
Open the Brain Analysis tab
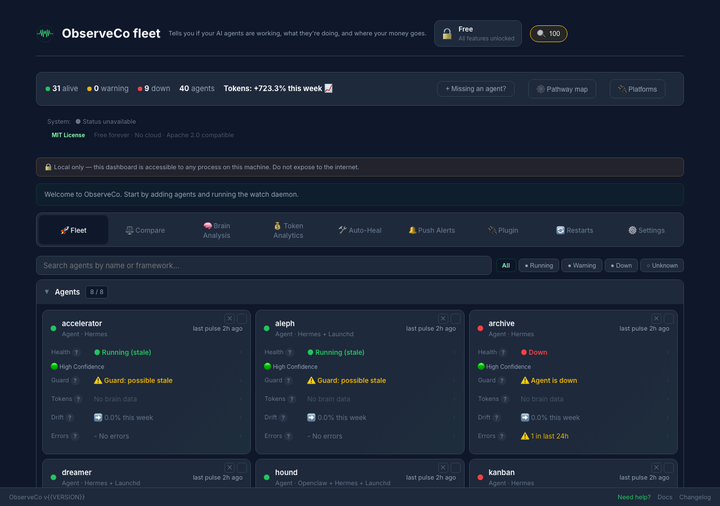point(217,230)
